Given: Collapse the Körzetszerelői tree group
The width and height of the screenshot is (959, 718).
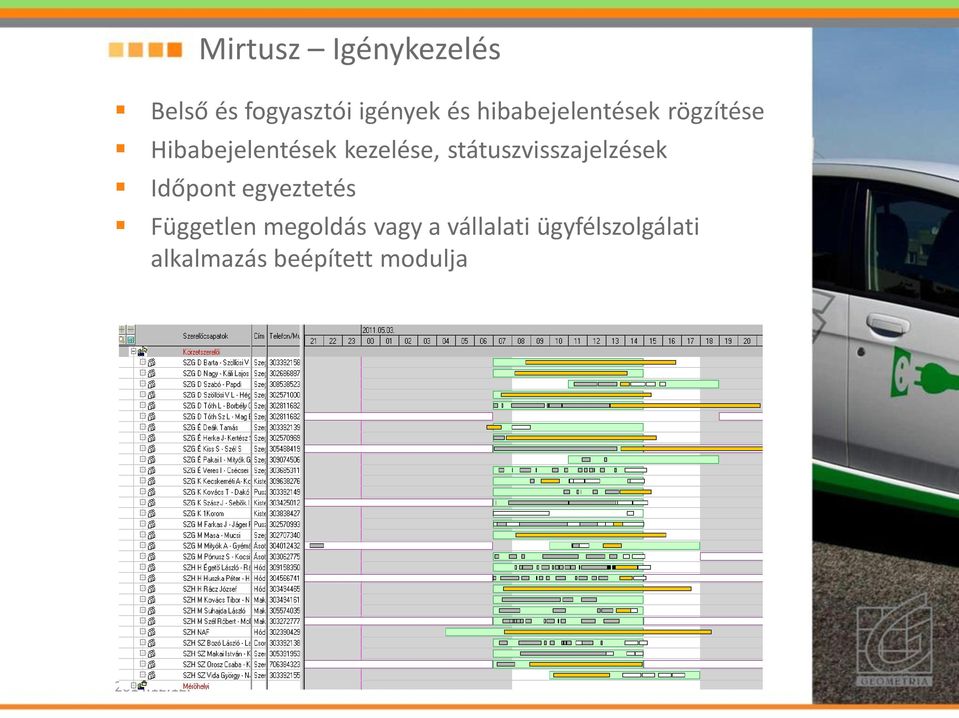Looking at the screenshot, I should point(133,352).
